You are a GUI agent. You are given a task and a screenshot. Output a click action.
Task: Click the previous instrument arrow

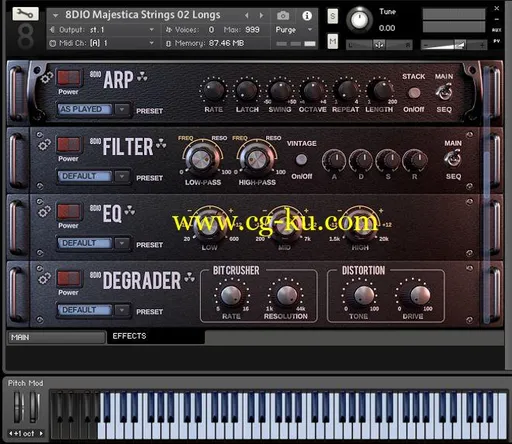coord(247,15)
